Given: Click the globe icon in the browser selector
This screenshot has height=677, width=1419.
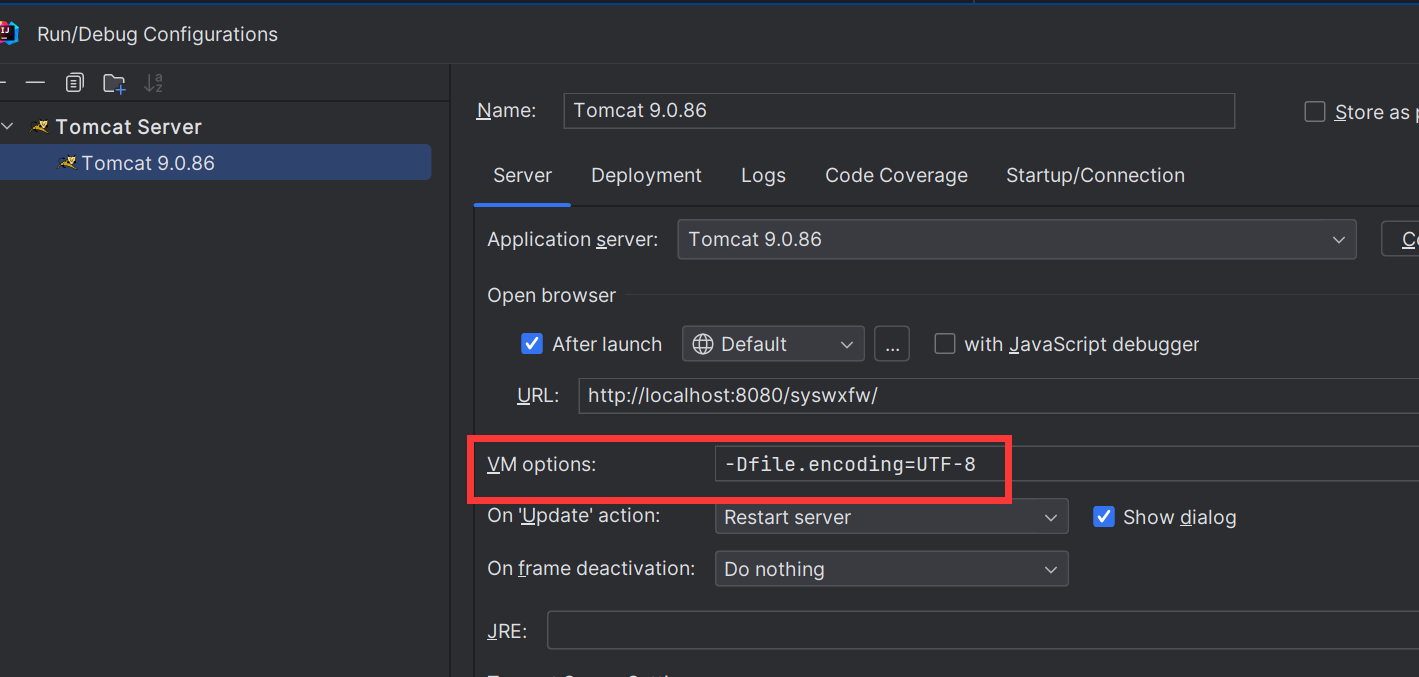Looking at the screenshot, I should (x=703, y=344).
